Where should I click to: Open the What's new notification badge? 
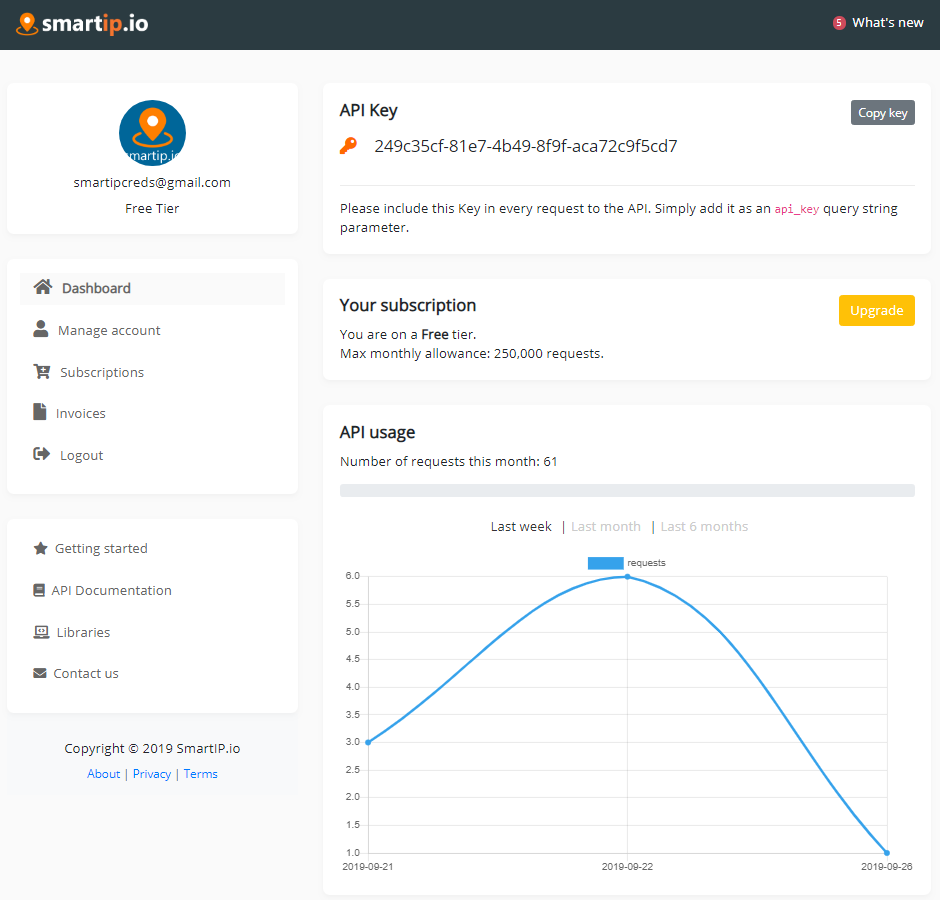click(x=839, y=23)
